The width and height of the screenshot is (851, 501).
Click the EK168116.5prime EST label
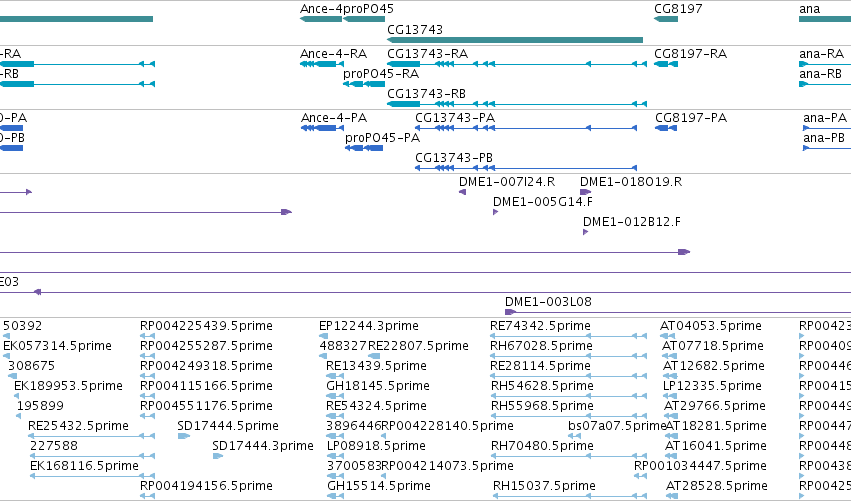pos(84,466)
